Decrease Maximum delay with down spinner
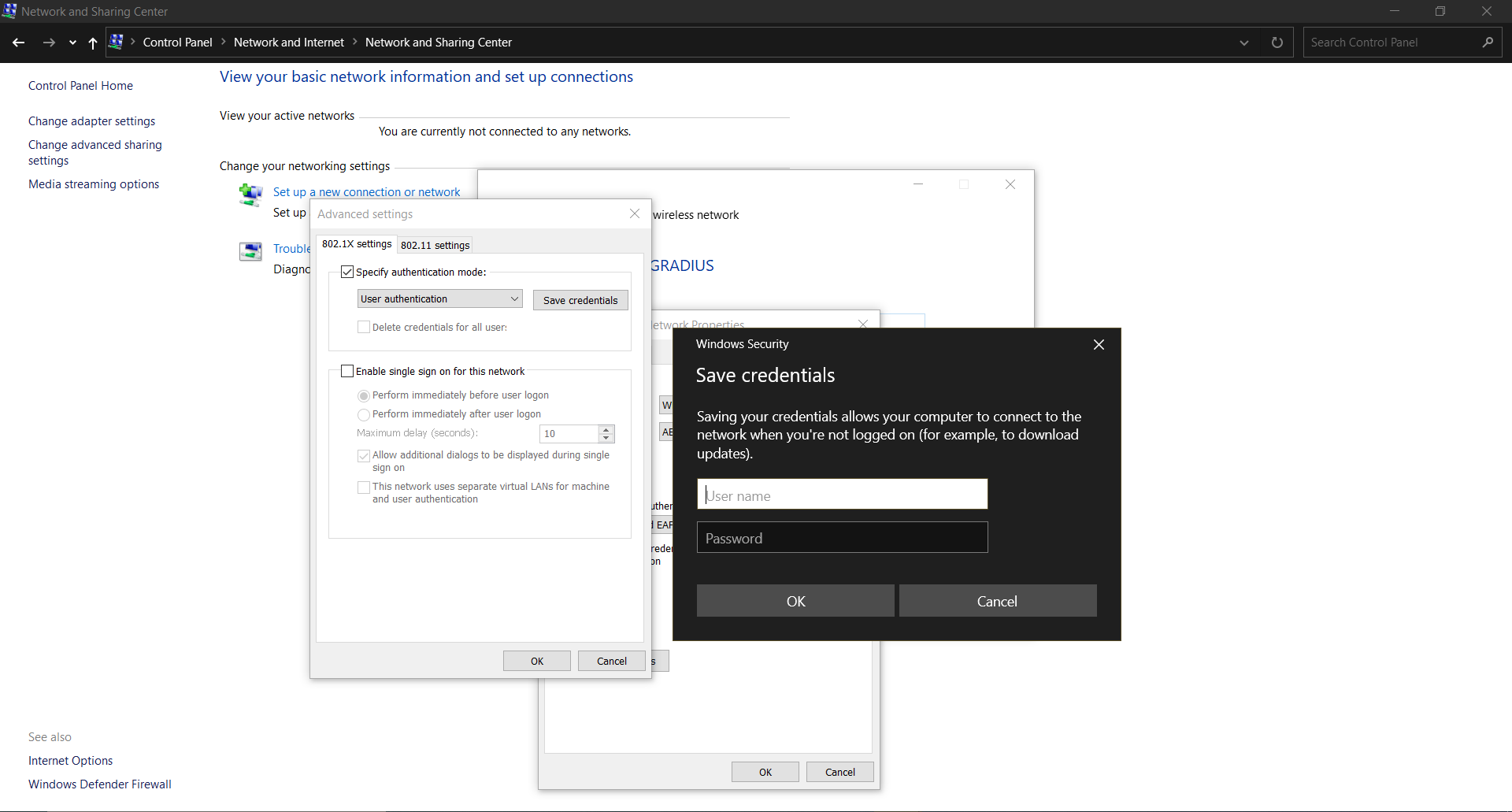 pos(606,438)
